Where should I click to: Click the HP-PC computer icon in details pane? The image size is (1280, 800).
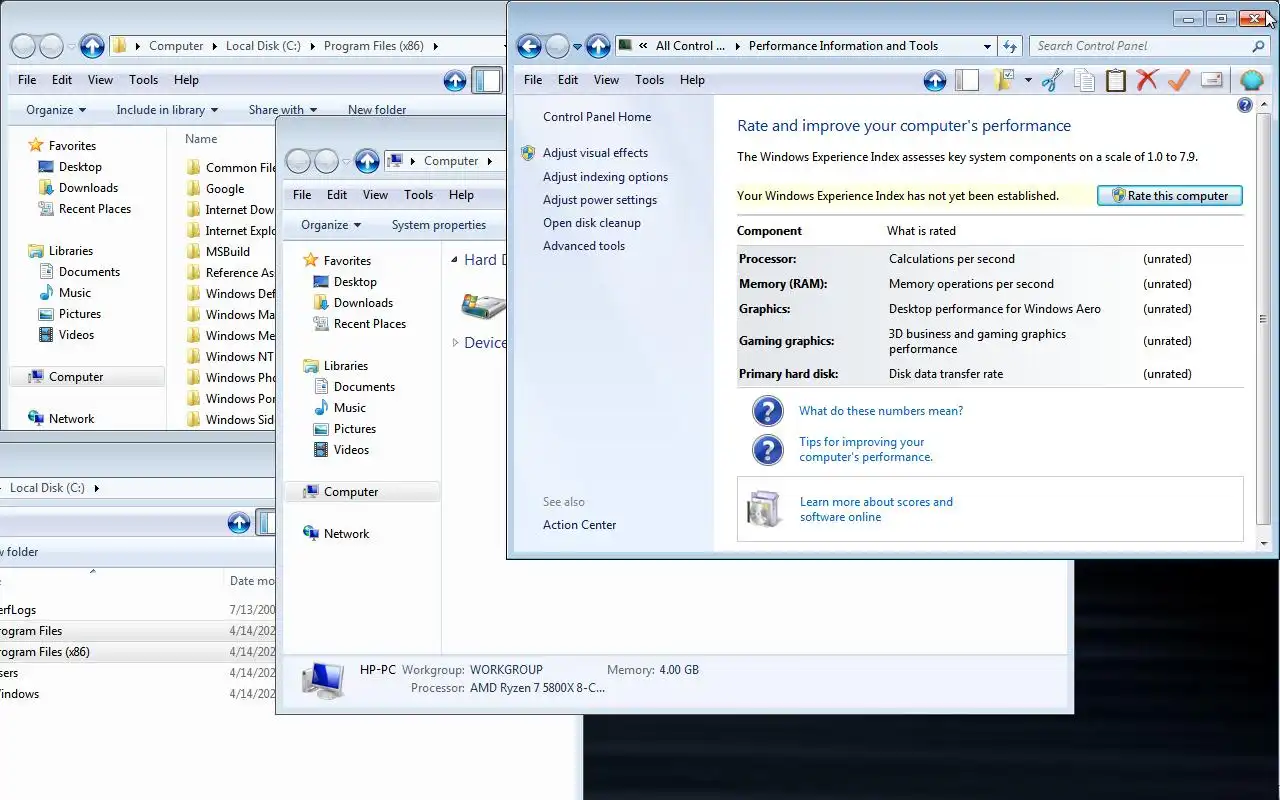(324, 679)
